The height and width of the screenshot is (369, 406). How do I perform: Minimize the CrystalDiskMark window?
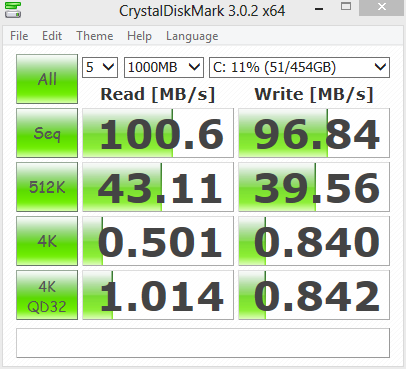coord(319,9)
